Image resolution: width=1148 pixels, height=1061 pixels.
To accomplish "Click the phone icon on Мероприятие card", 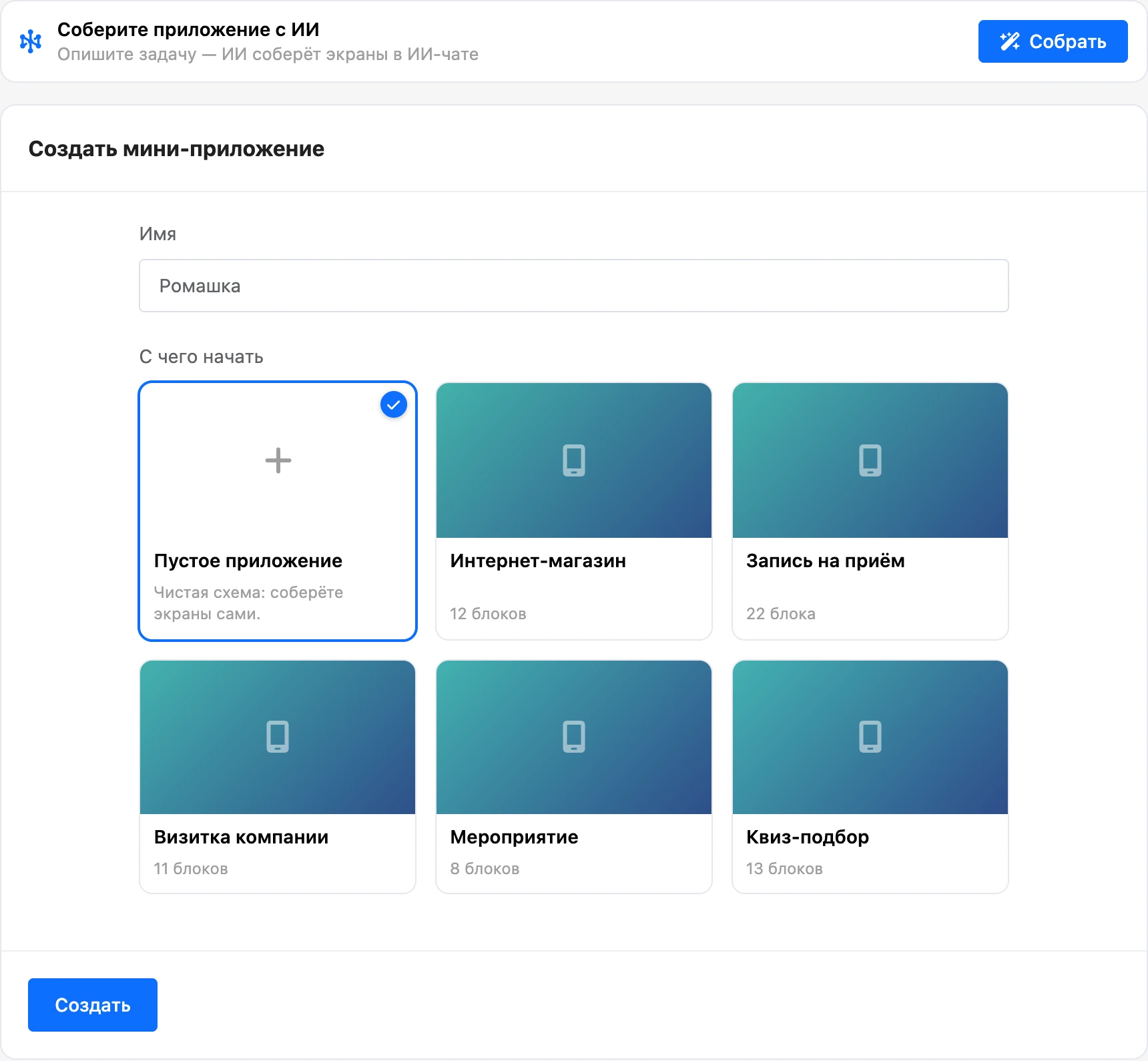I will tap(574, 737).
